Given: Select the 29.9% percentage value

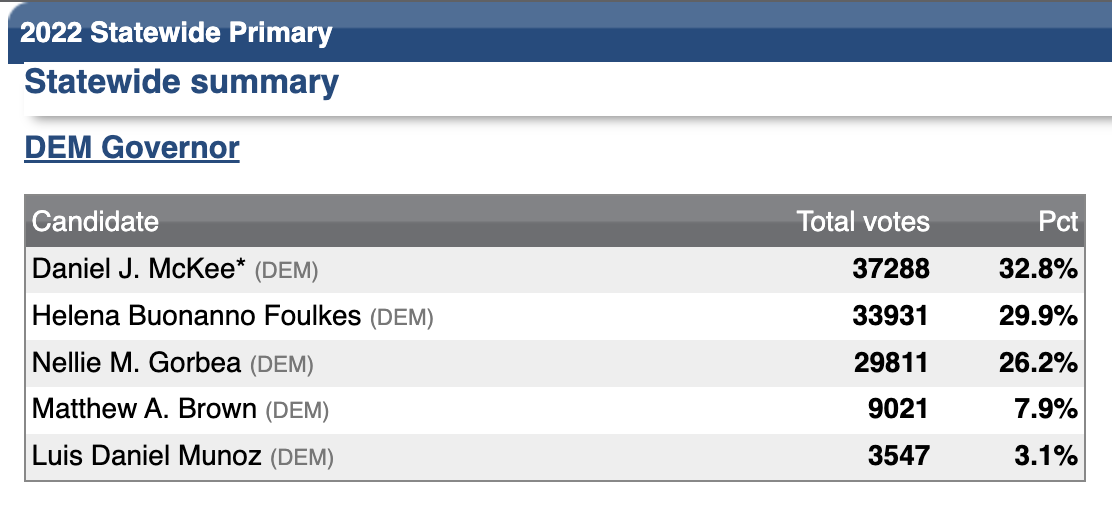Looking at the screenshot, I should [x=1039, y=316].
